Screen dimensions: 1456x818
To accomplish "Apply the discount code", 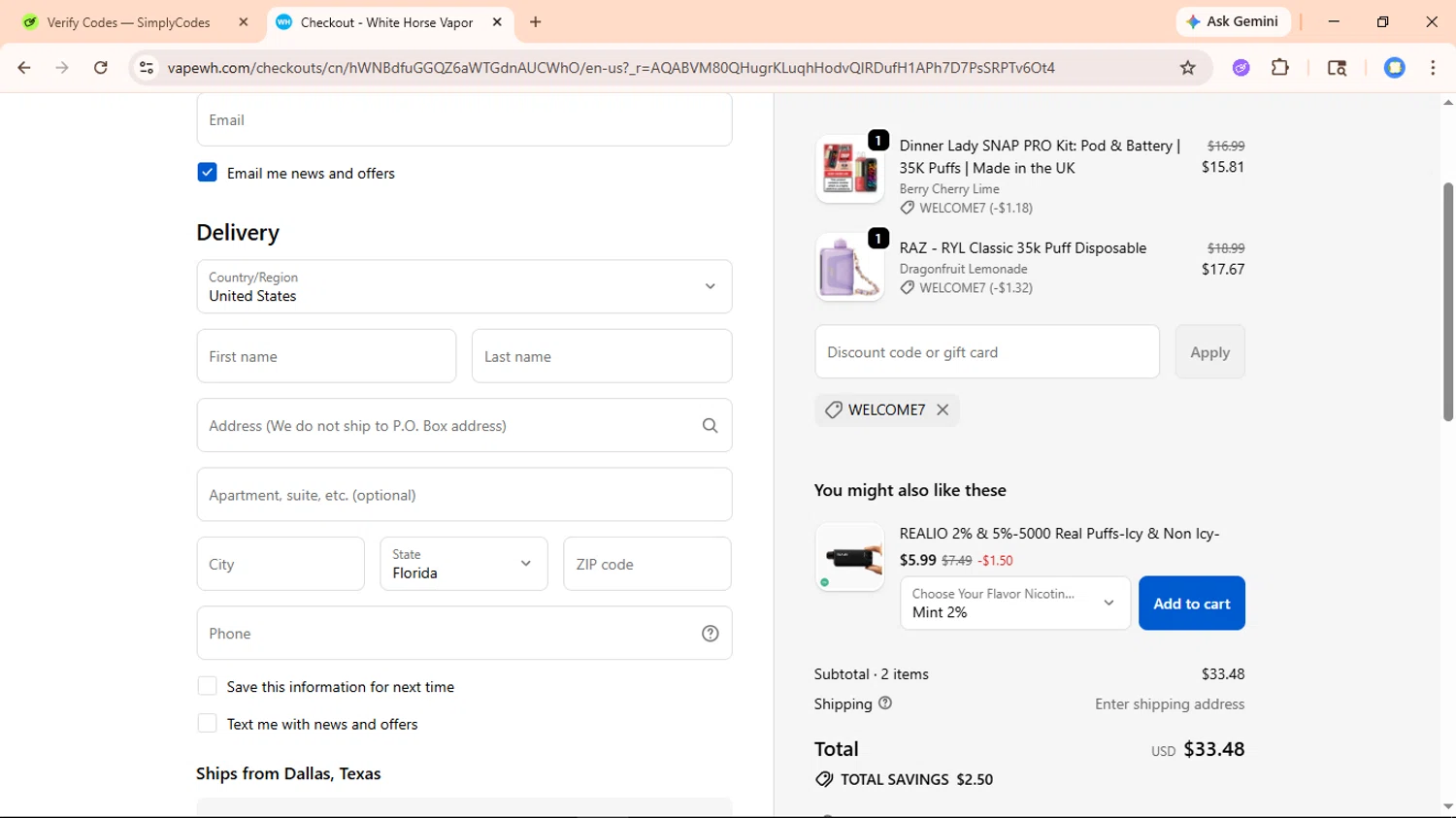I will coord(1209,352).
